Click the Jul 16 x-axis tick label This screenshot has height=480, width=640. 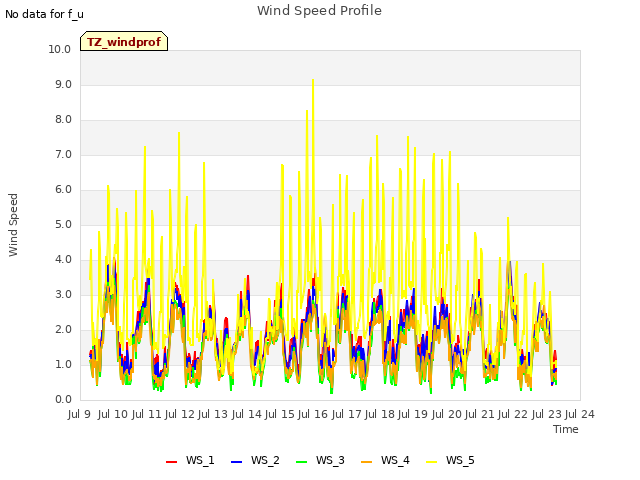click(x=313, y=414)
